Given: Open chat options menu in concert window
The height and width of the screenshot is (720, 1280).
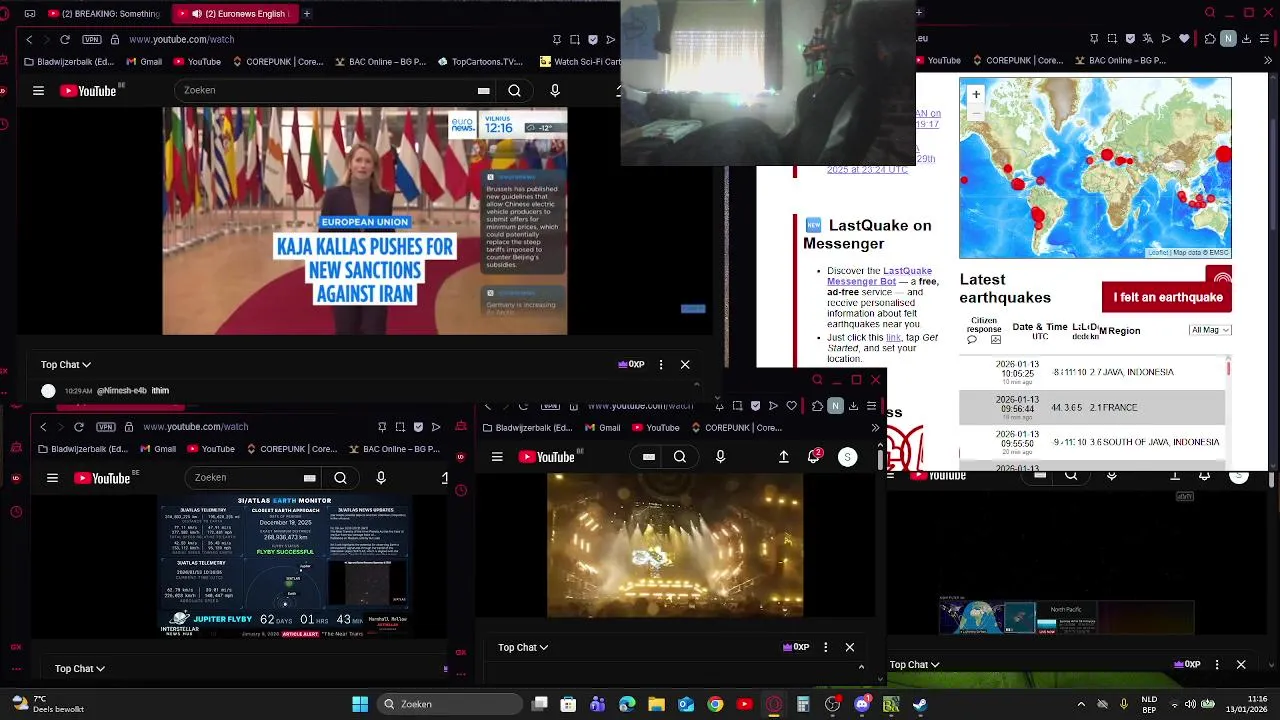Looking at the screenshot, I should pyautogui.click(x=825, y=648).
